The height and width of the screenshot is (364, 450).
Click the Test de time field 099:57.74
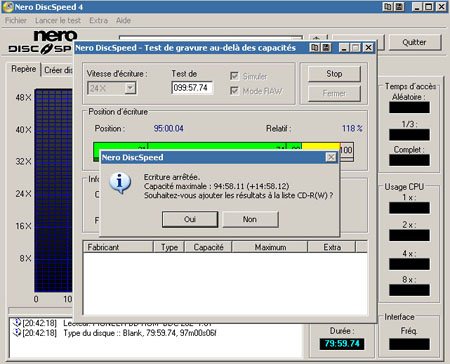(x=192, y=88)
